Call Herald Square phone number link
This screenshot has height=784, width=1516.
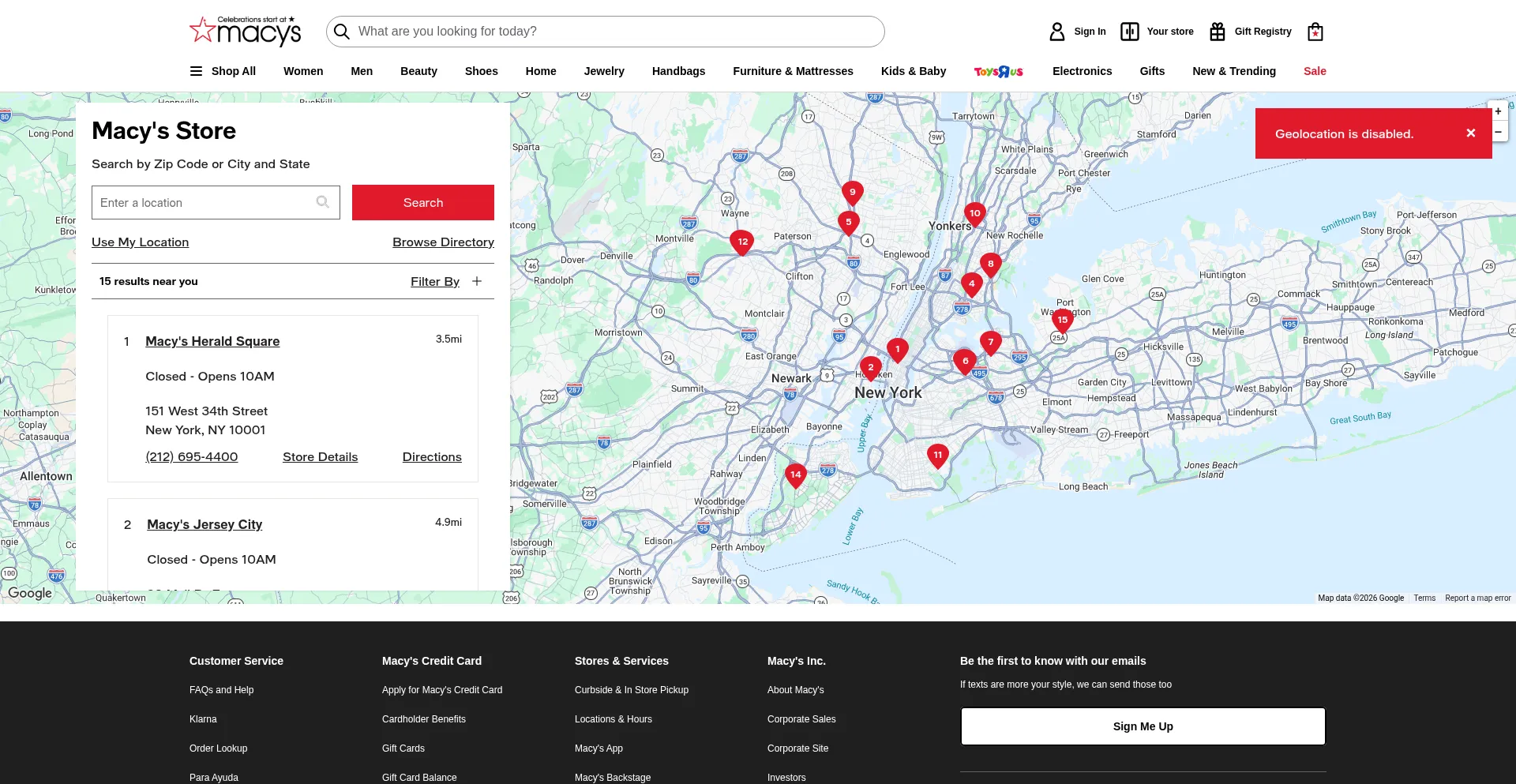(192, 457)
